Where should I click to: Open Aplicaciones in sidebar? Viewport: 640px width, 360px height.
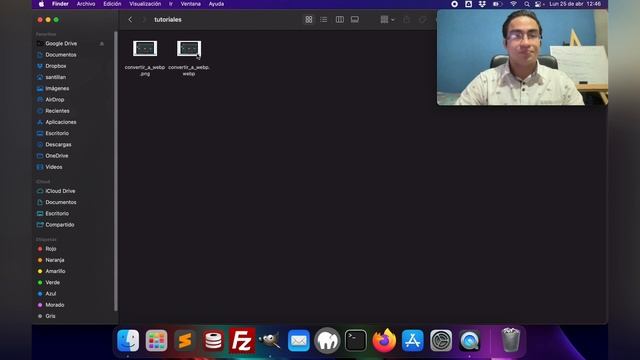point(61,122)
